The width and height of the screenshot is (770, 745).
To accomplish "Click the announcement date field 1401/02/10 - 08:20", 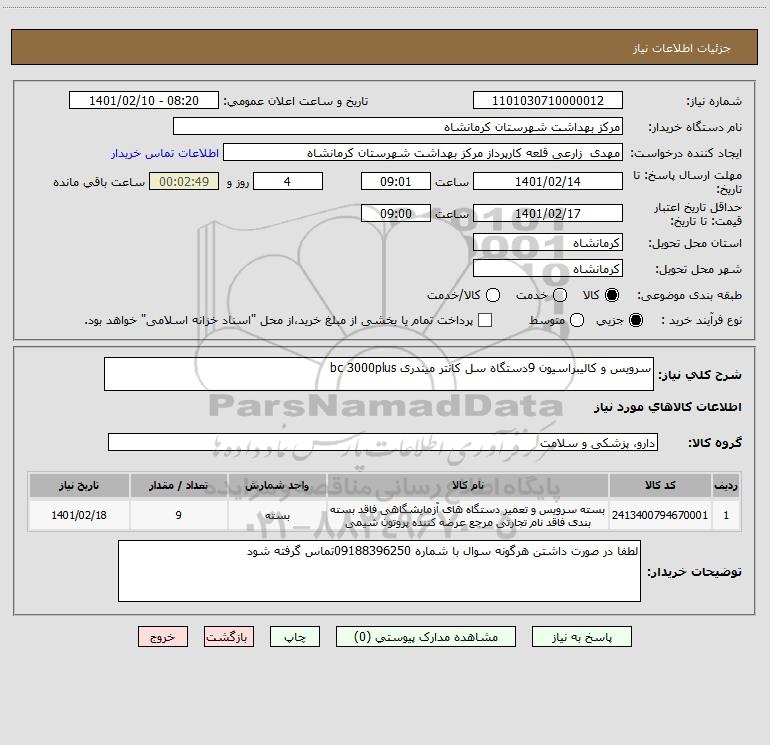I will (x=144, y=101).
